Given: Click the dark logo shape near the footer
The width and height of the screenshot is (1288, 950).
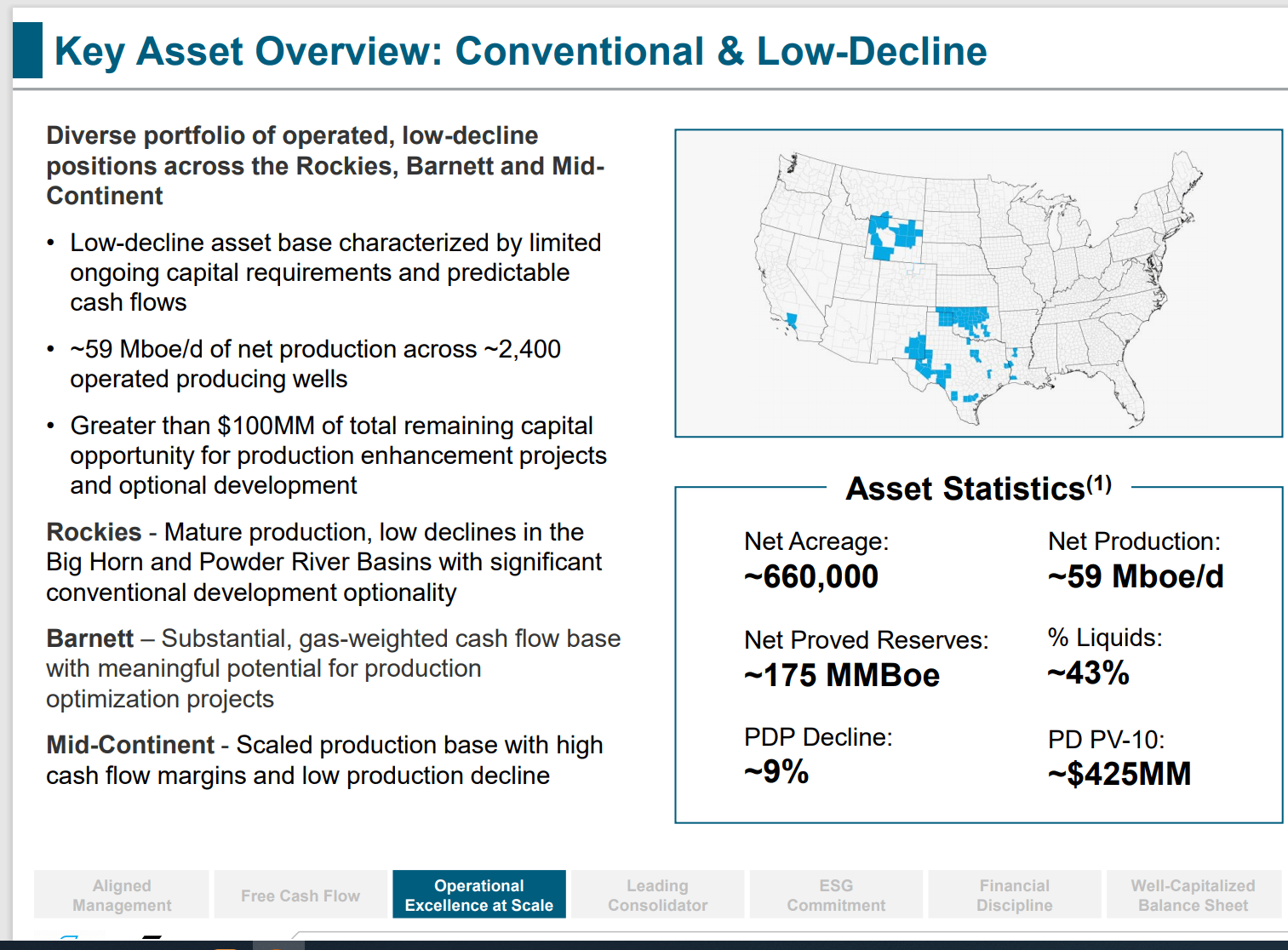Looking at the screenshot, I should point(150,936).
